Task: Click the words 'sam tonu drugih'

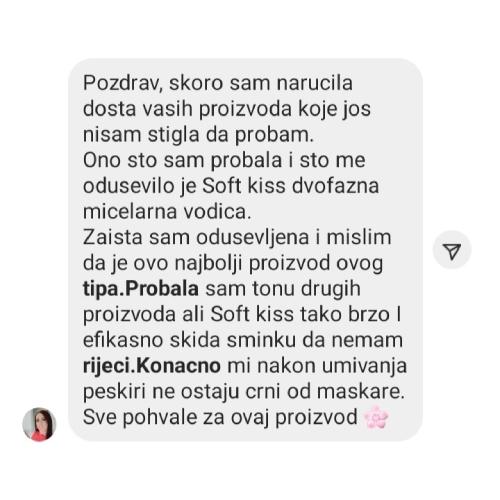Action: (283, 289)
